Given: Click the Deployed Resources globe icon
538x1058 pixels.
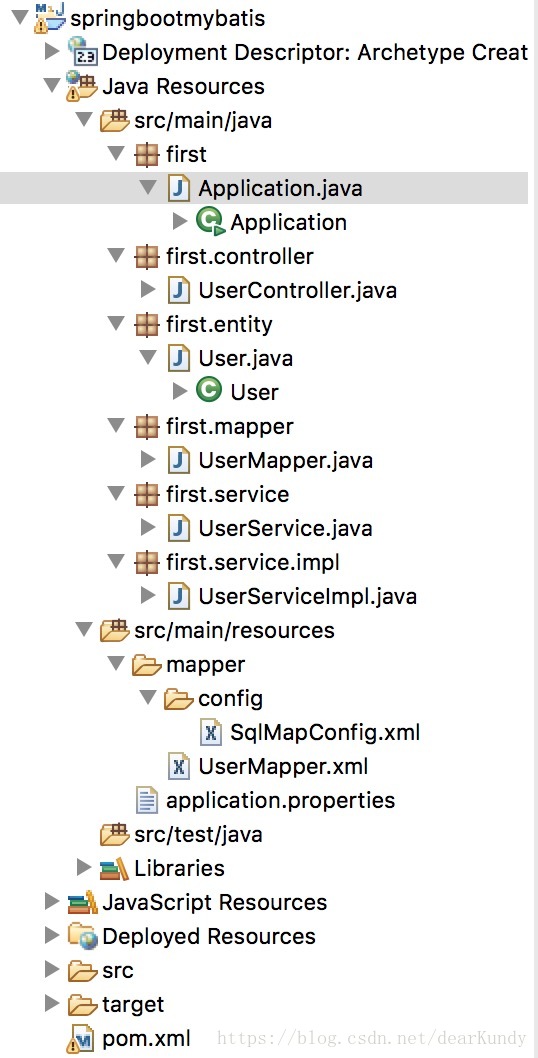Looking at the screenshot, I should (83, 937).
